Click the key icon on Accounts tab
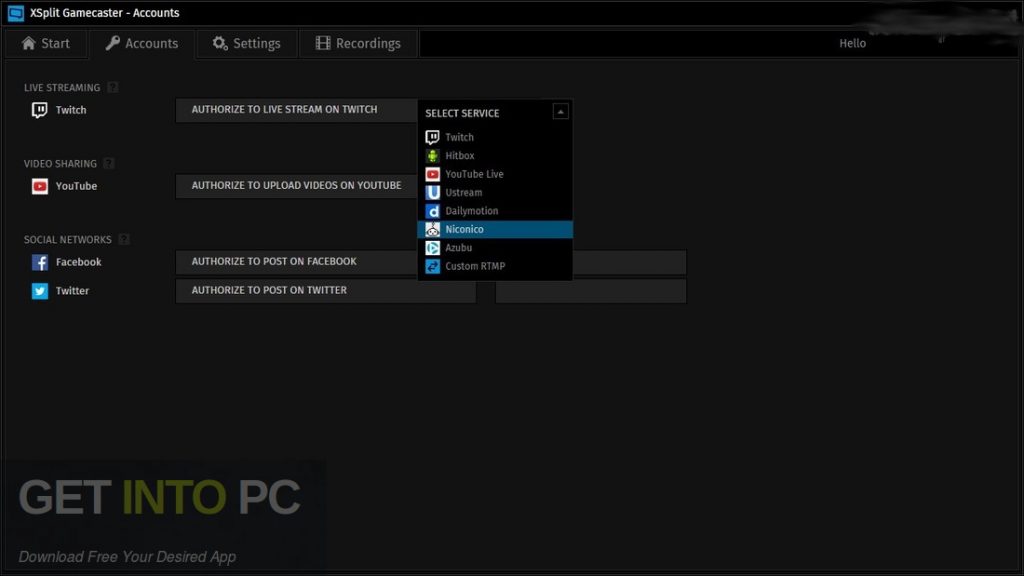Viewport: 1024px width, 576px height. 113,43
